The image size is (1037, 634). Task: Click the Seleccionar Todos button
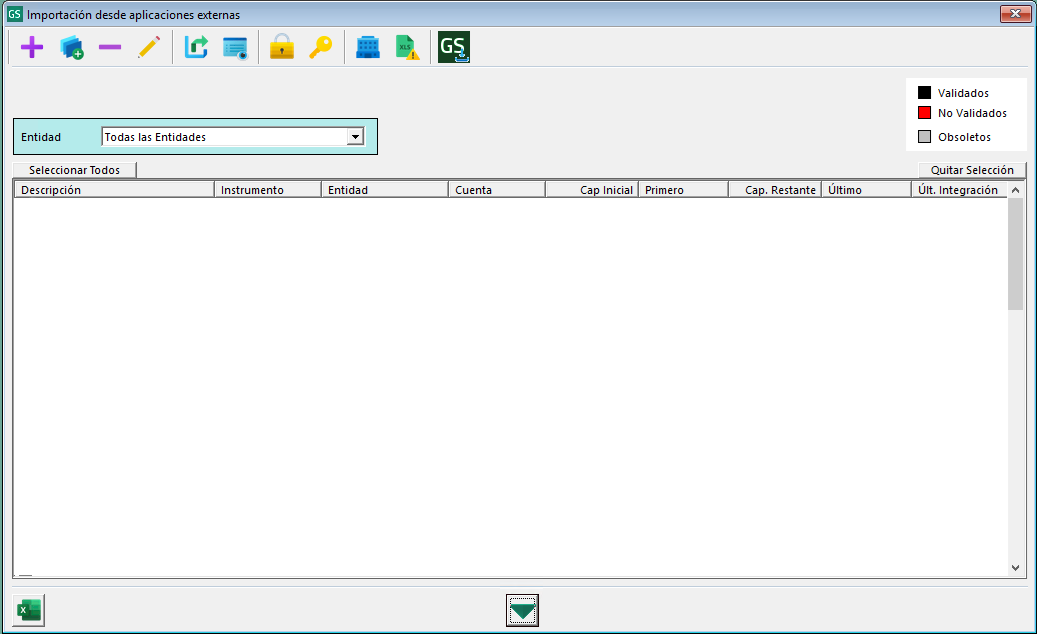point(74,170)
